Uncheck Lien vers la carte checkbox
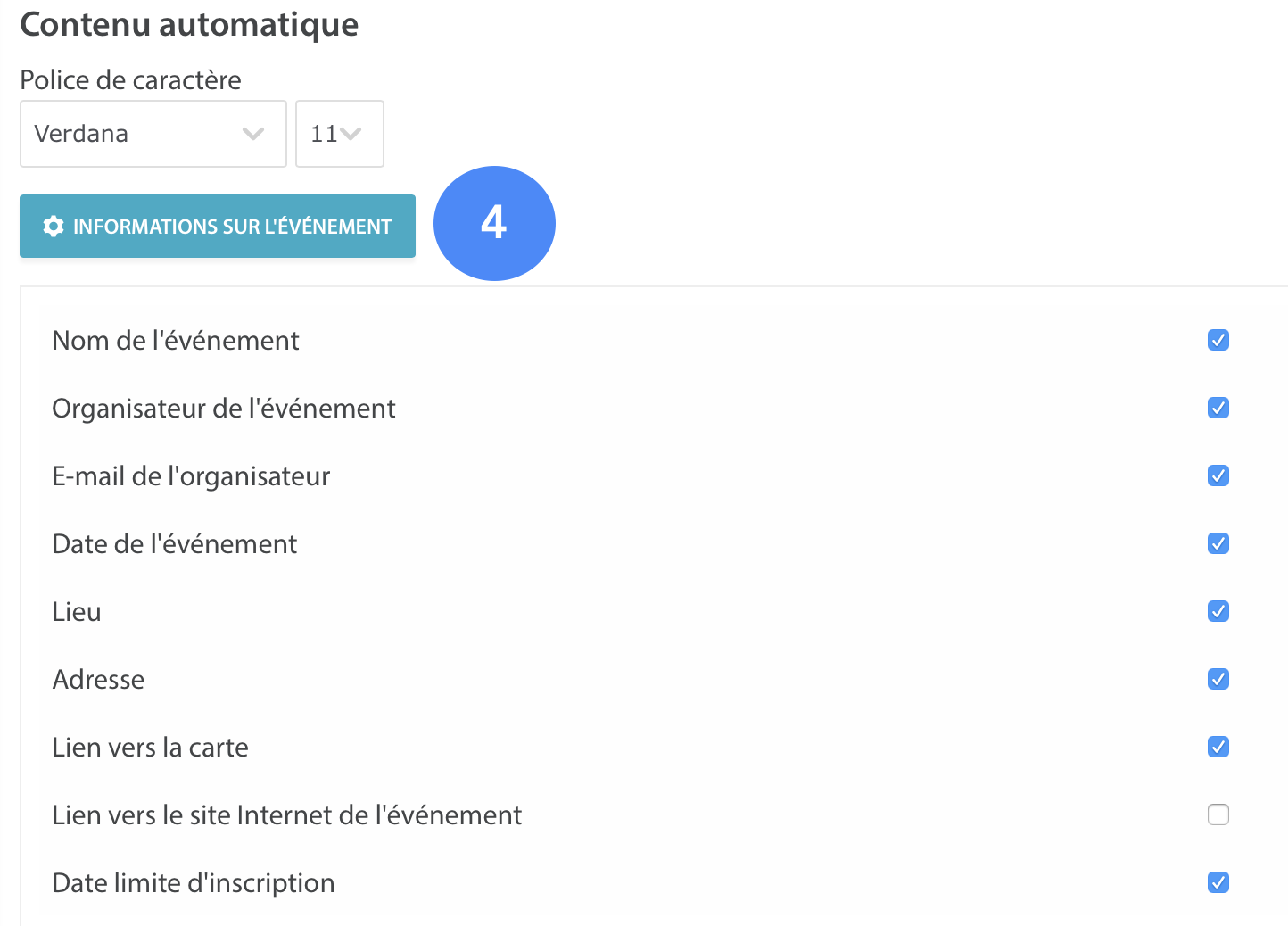This screenshot has height=926, width=1288. 1218,747
